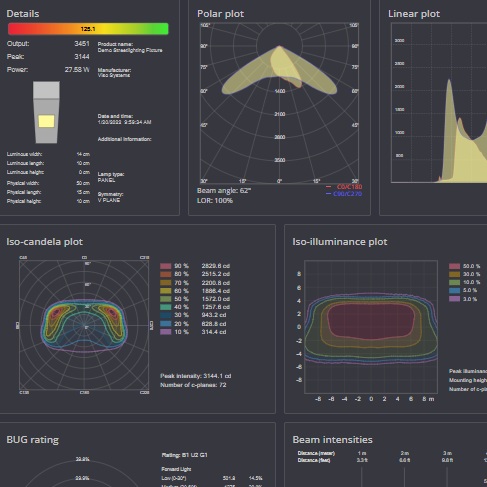This screenshot has height=487, width=487.
Task: Click the Linear plot panel title
Action: point(414,14)
